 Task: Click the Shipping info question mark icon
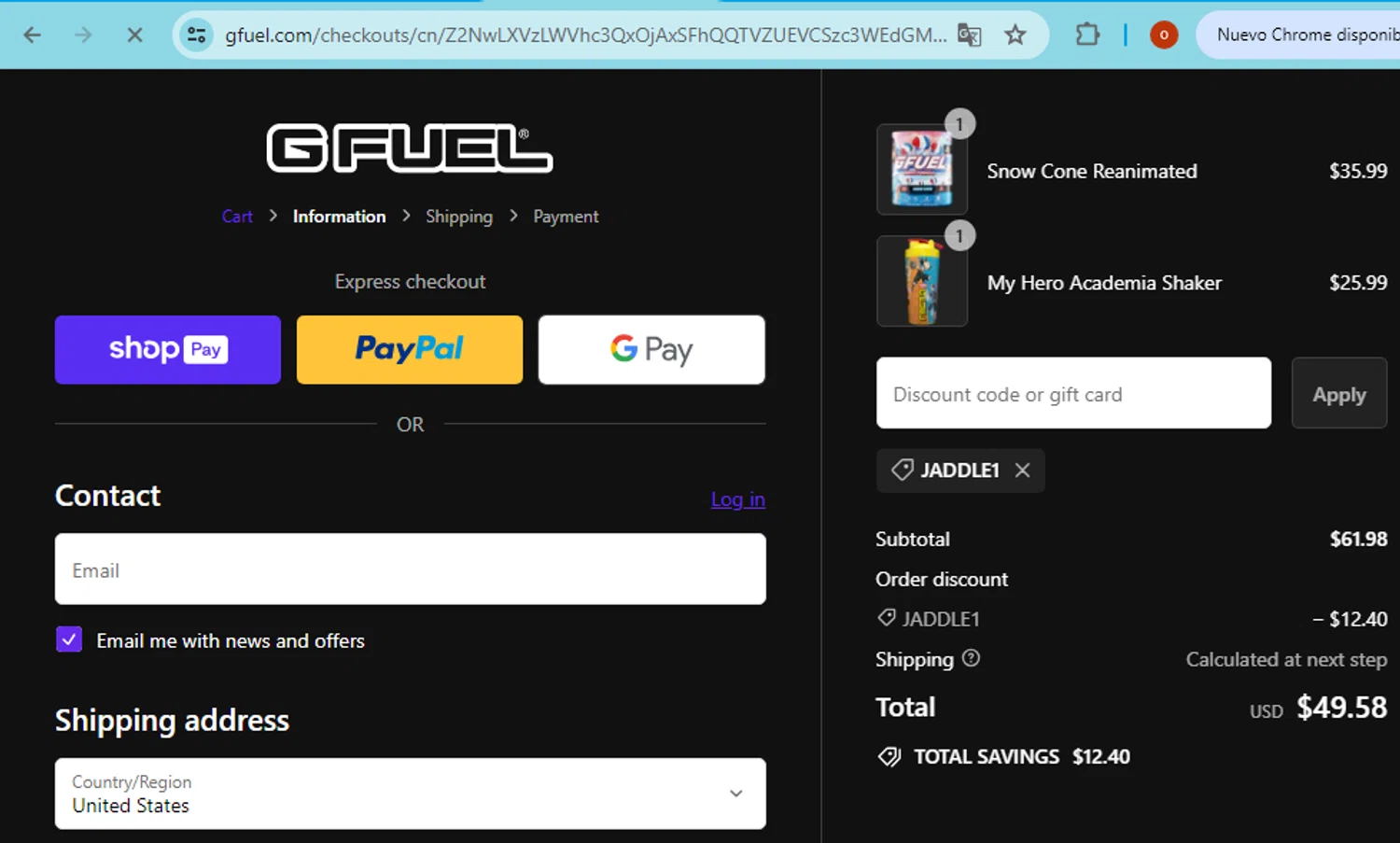tap(971, 658)
